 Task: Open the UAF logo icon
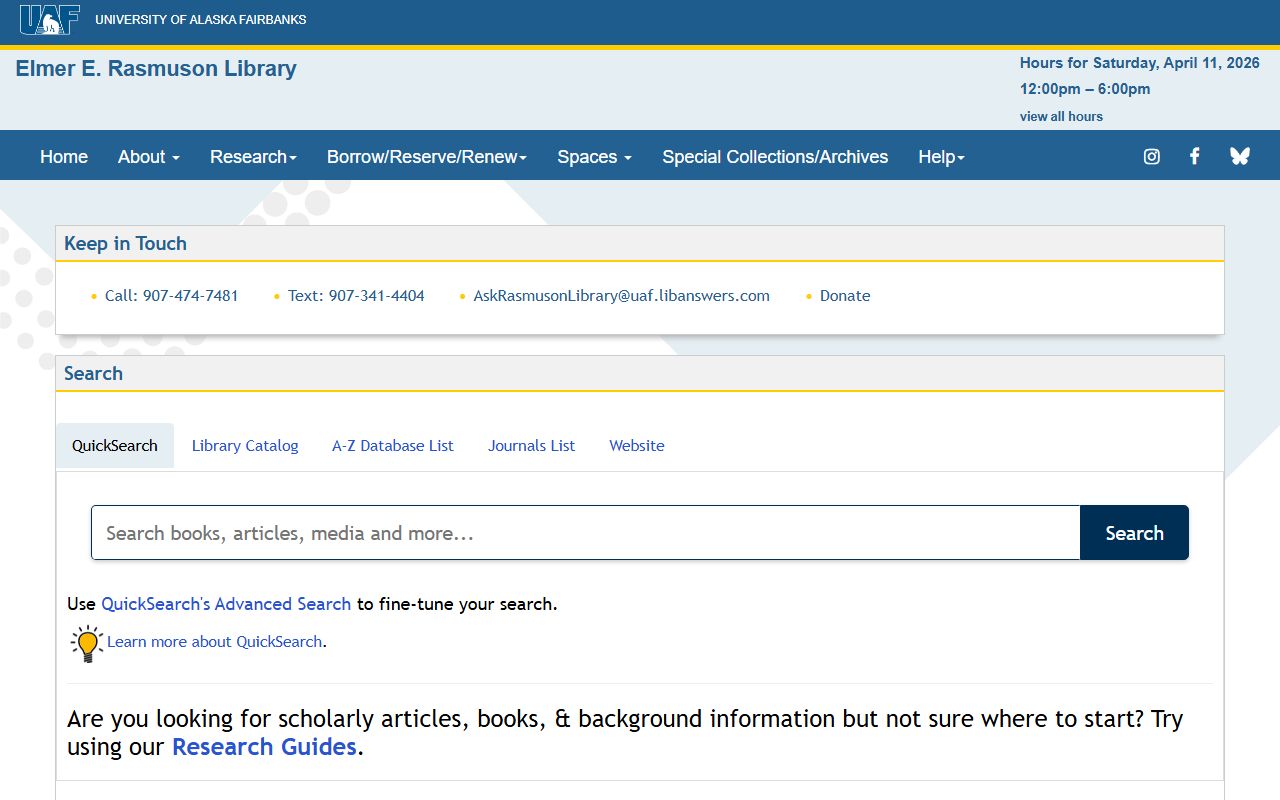point(49,19)
